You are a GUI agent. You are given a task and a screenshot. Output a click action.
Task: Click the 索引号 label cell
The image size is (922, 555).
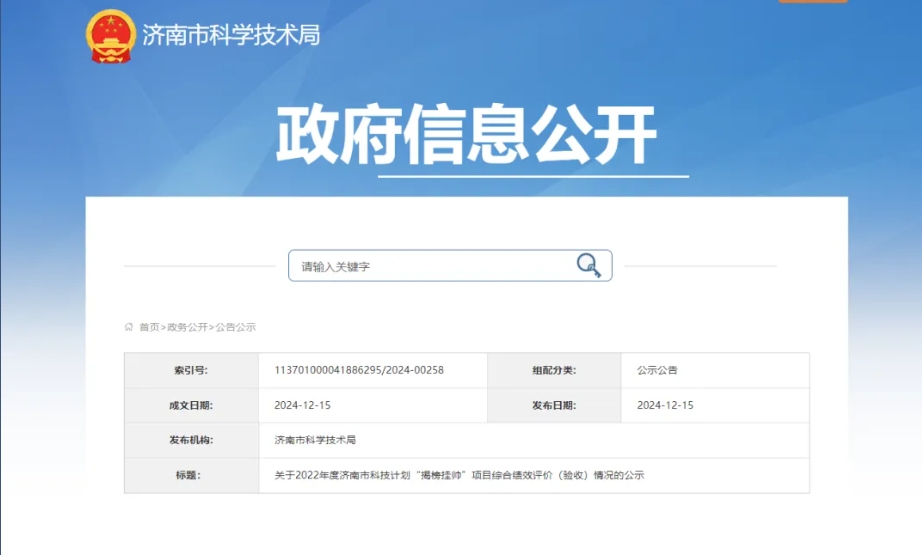(190, 370)
